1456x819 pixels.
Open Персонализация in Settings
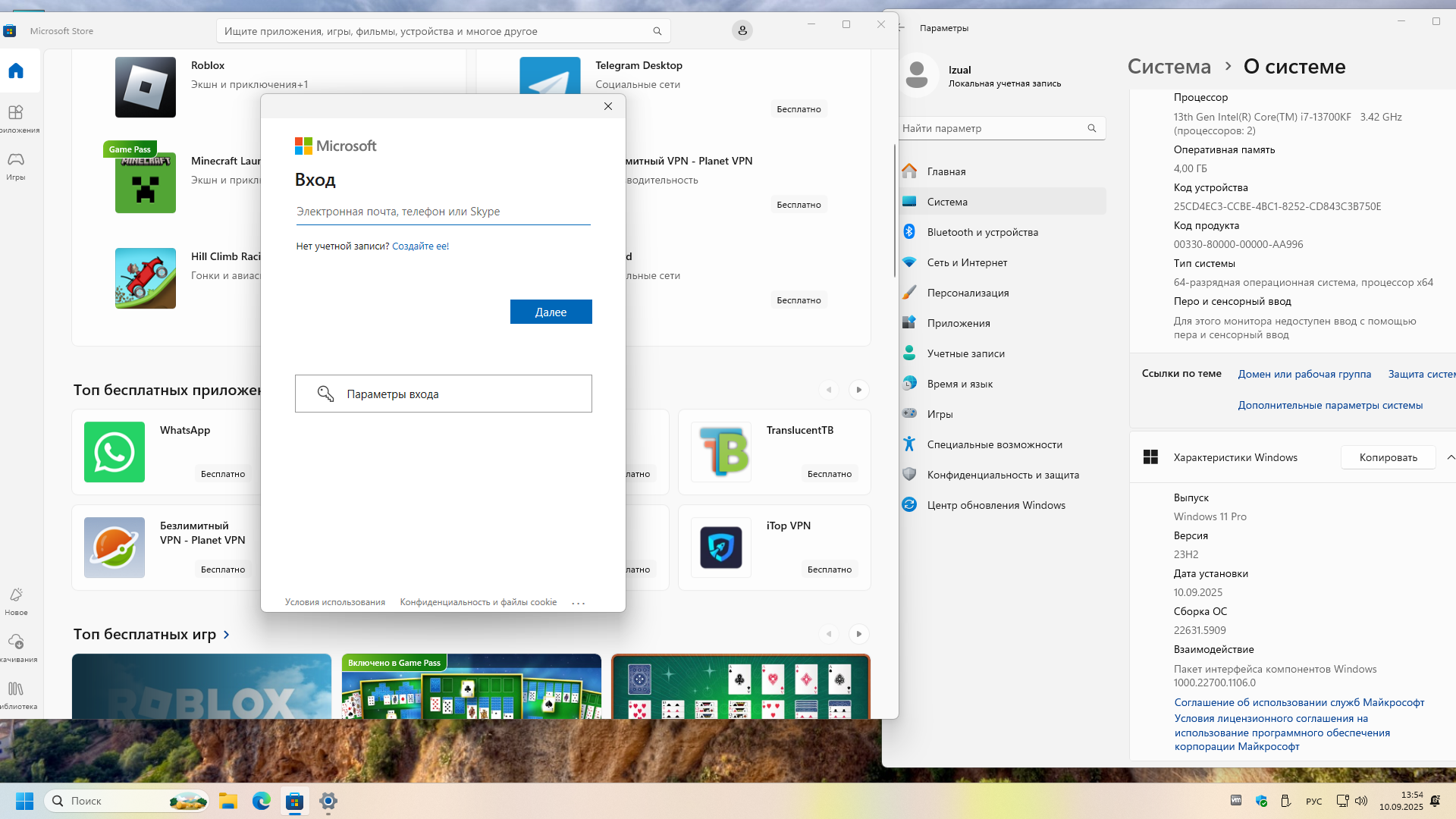click(1001, 293)
